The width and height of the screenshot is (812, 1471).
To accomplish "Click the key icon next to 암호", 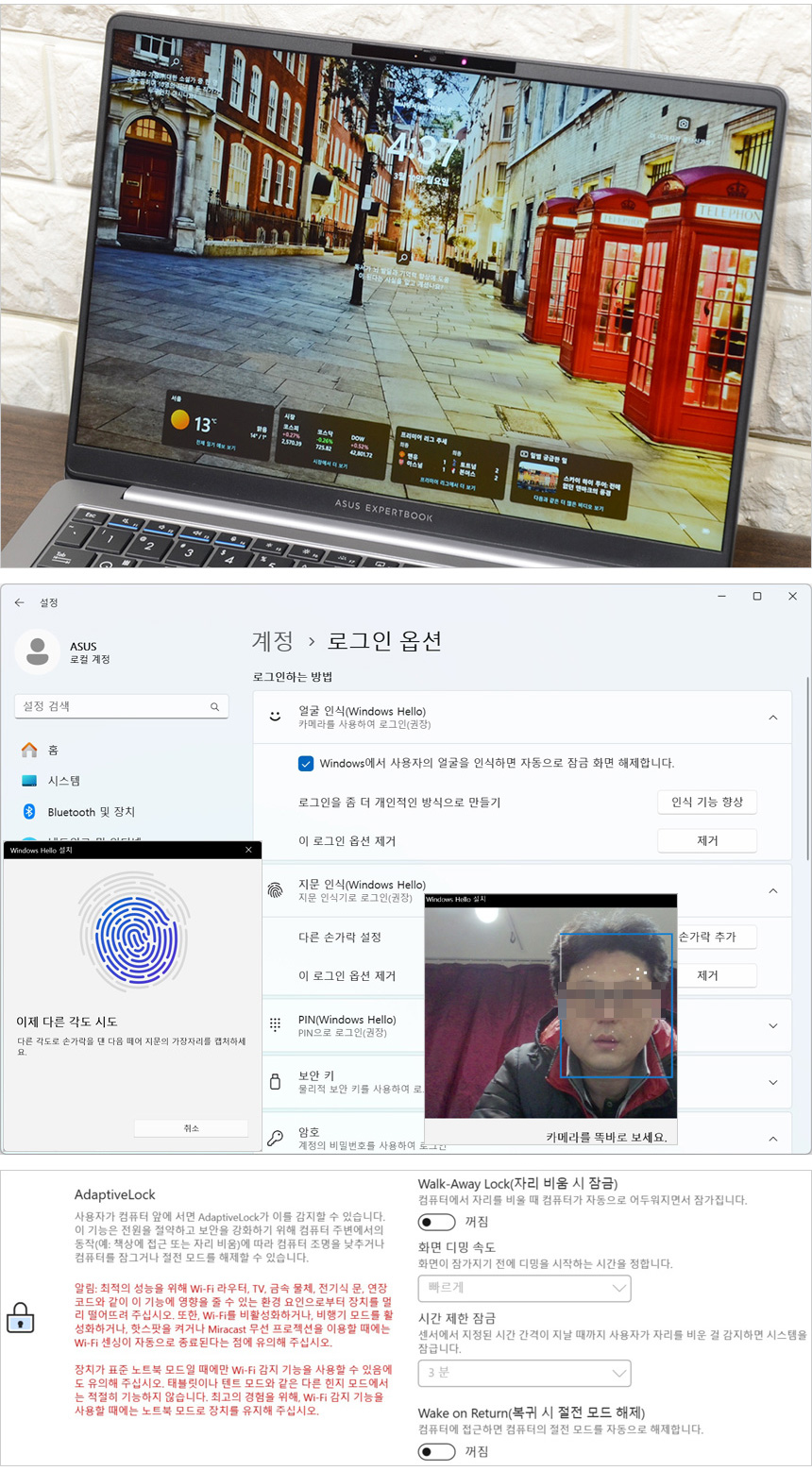I will pyautogui.click(x=276, y=1138).
